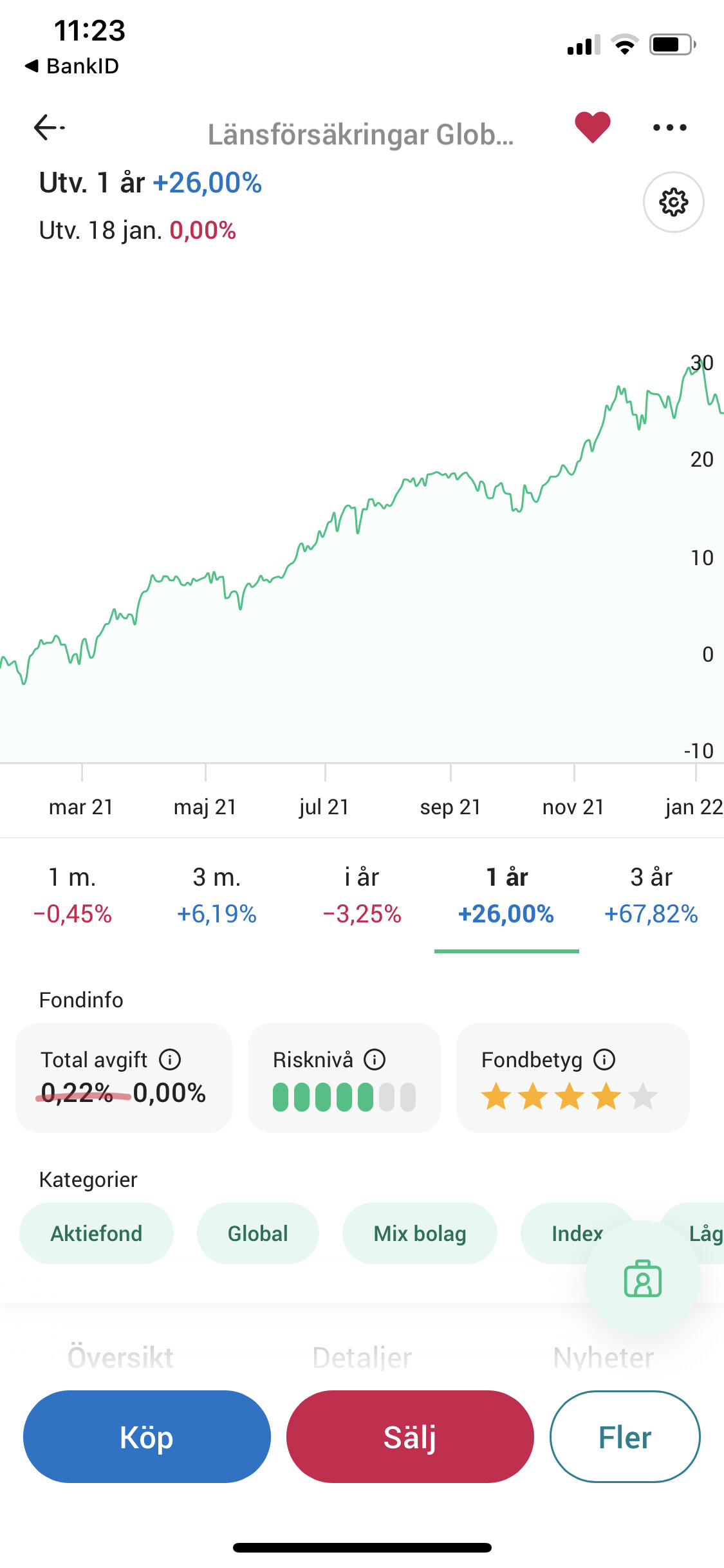Screen dimensions: 724x1568
Task: Switch to the Nyheter tab
Action: click(603, 1357)
